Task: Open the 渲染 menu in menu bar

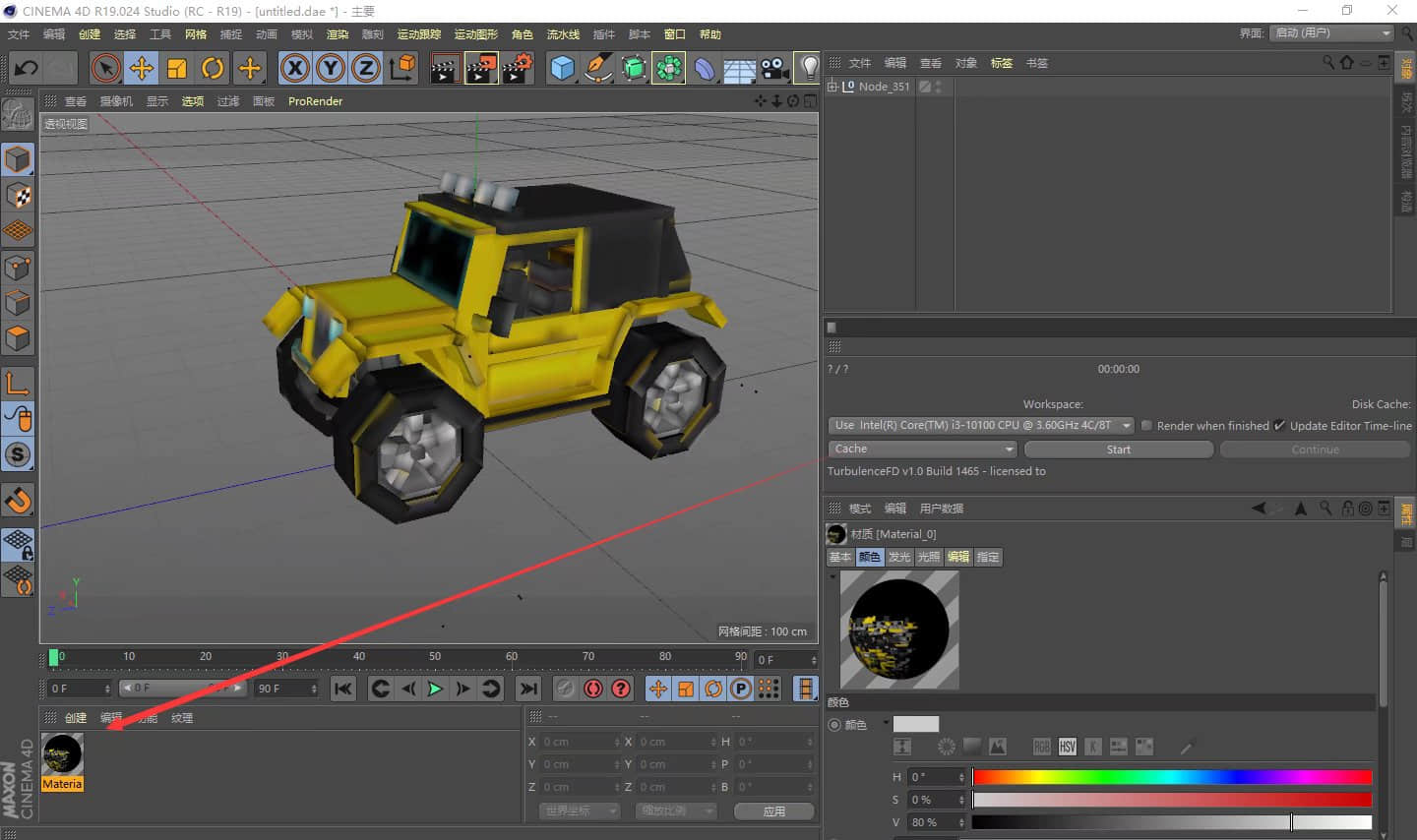Action: click(338, 34)
